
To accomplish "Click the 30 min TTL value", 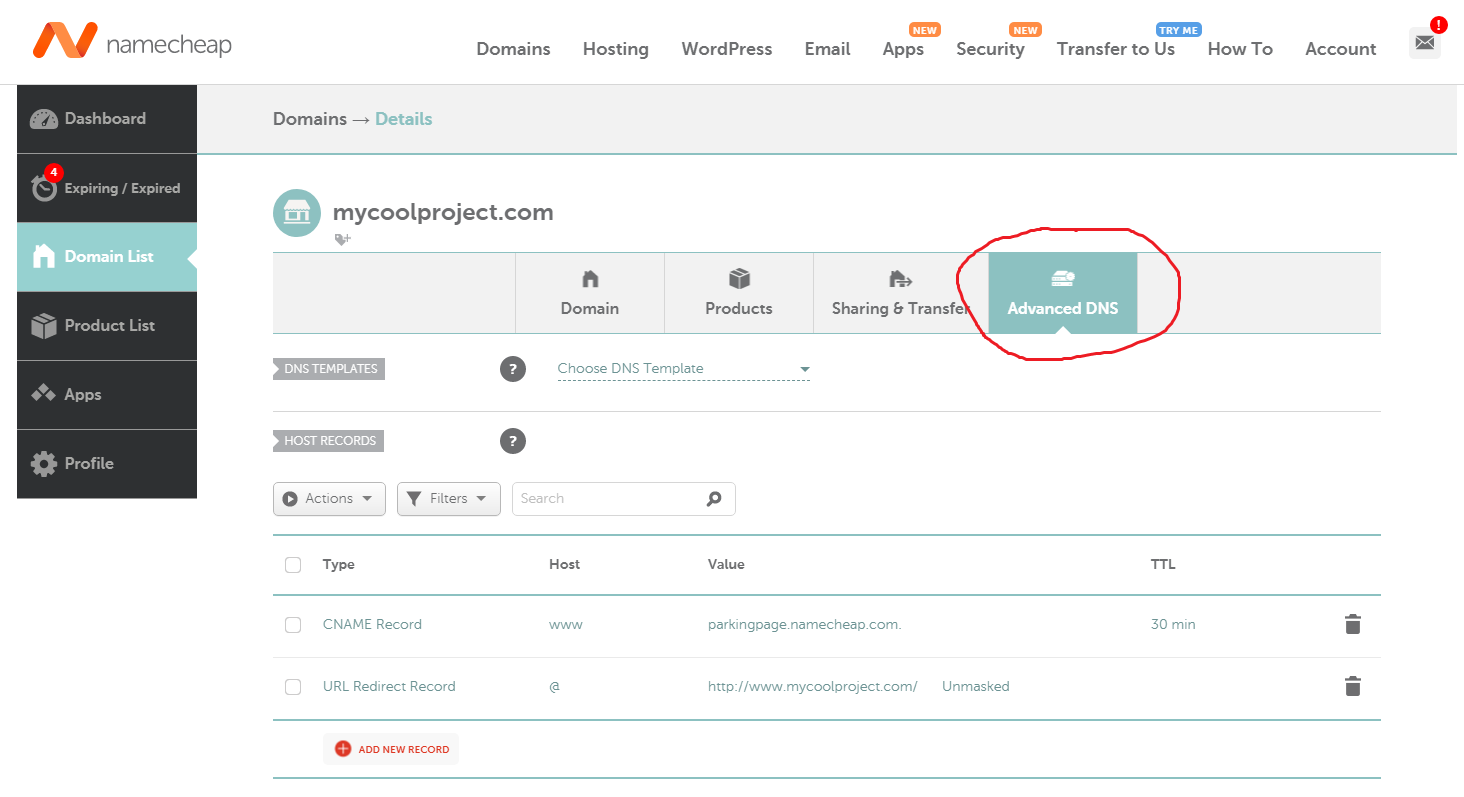I will tap(1173, 625).
